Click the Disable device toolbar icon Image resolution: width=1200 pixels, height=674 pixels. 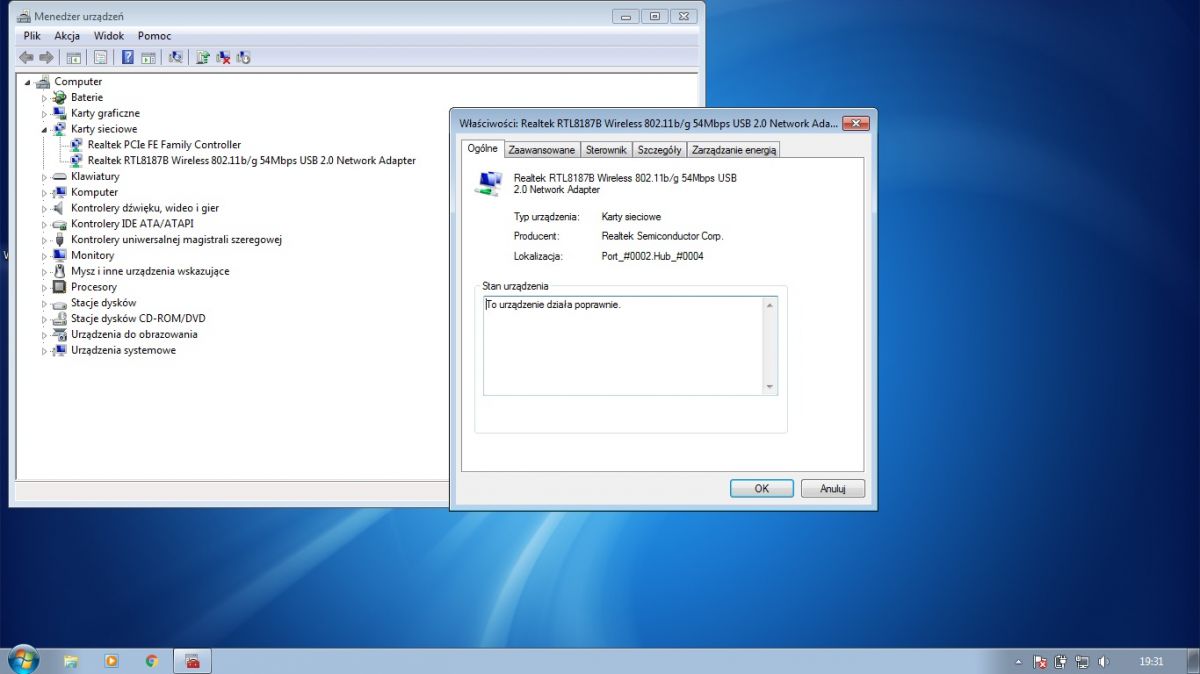pyautogui.click(x=243, y=57)
